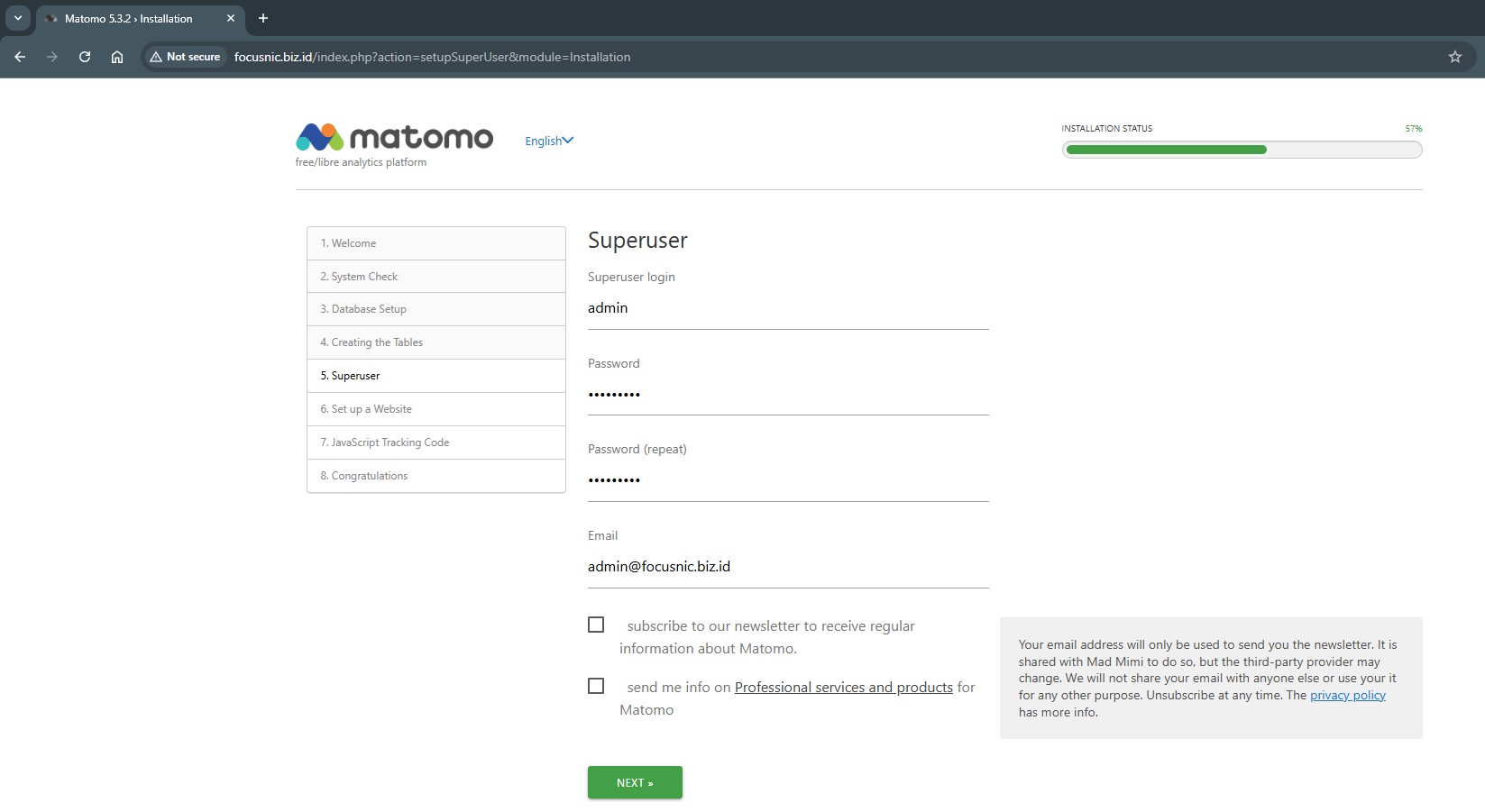
Task: Click into the Email input field
Action: 787,567
